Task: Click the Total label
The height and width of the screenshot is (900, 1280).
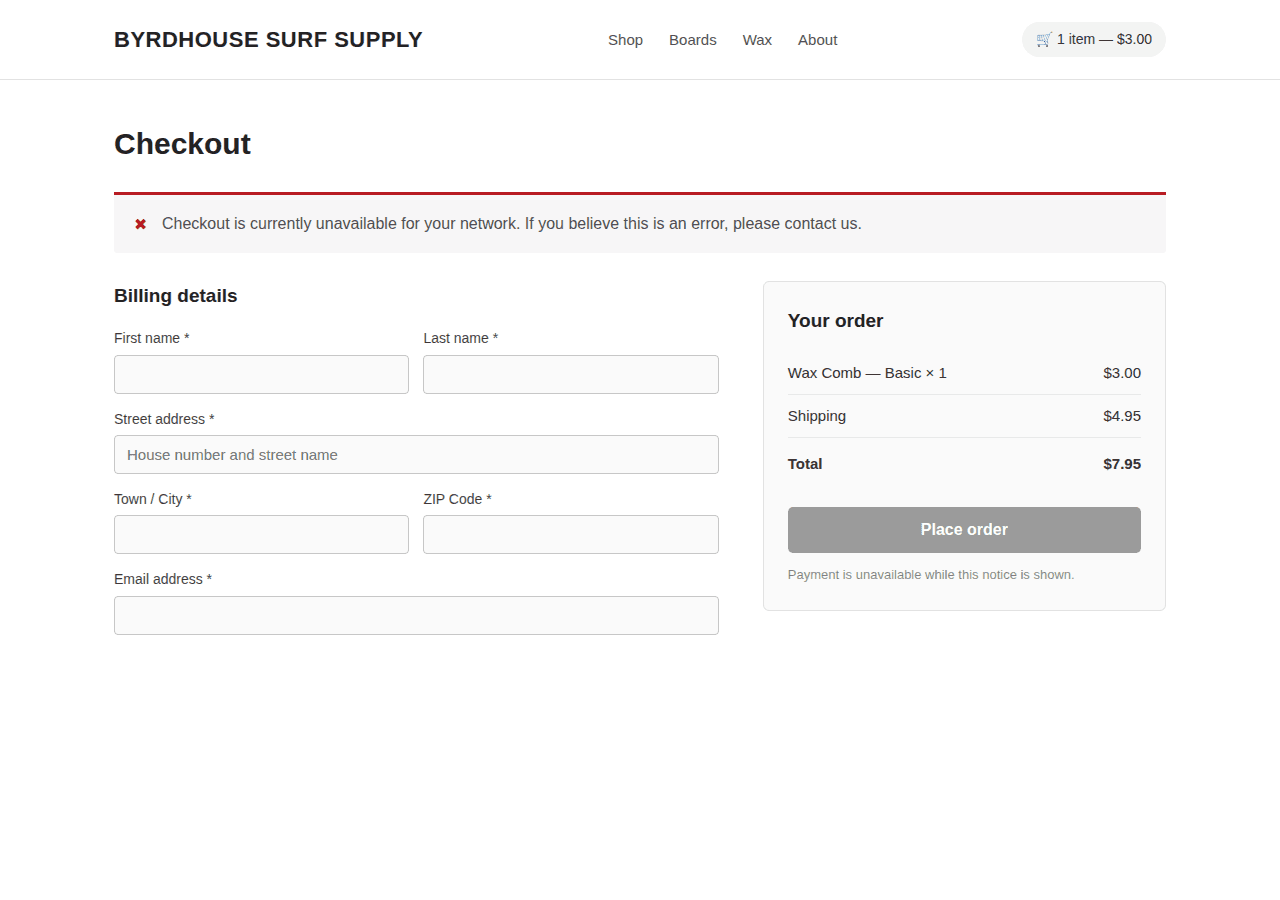Action: pos(805,464)
